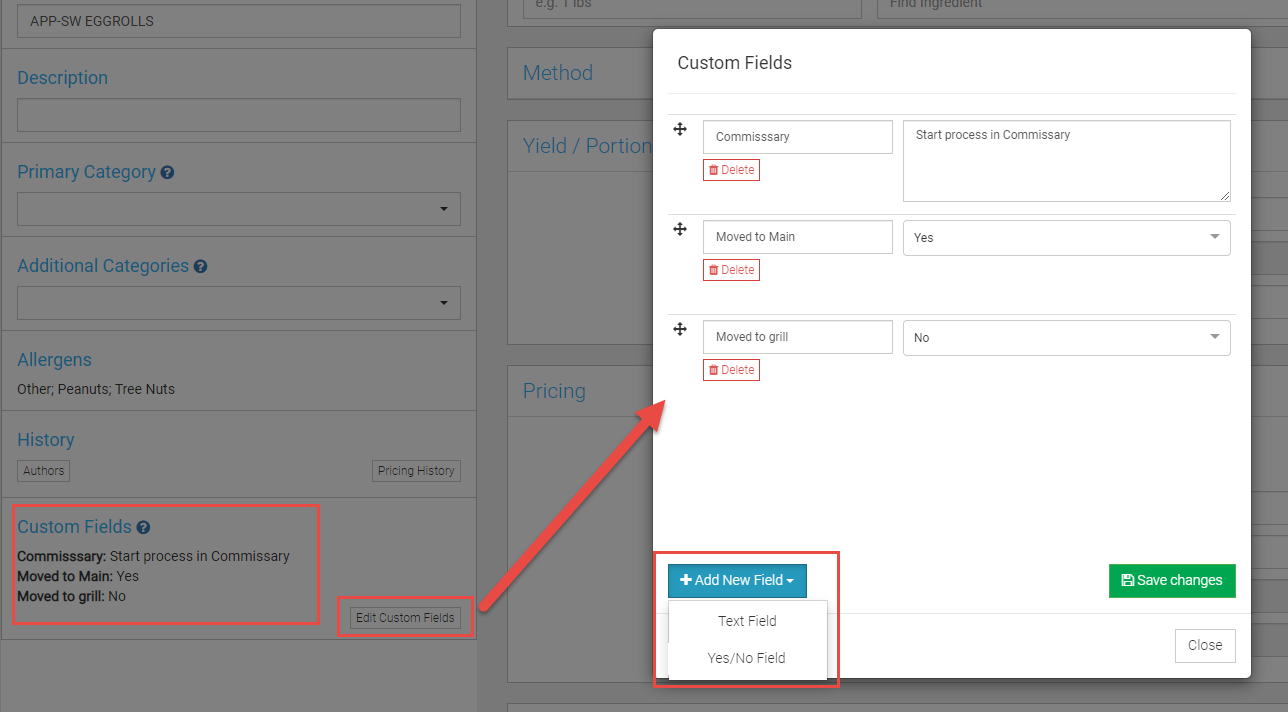The image size is (1288, 712).
Task: Expand the Primary Category dropdown
Action: pyautogui.click(x=239, y=209)
